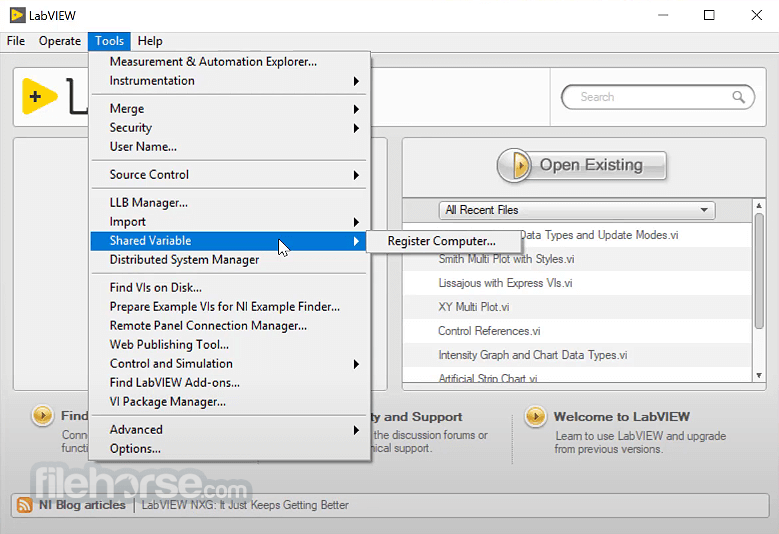Click the Open Existing button
Image resolution: width=779 pixels, height=534 pixels.
coord(581,165)
